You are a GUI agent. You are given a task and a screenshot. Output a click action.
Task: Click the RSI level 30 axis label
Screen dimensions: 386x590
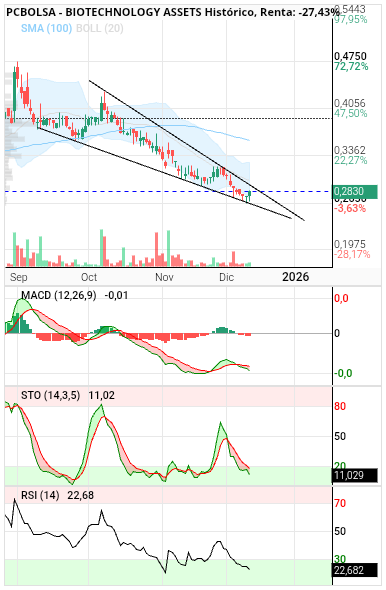pyautogui.click(x=340, y=559)
